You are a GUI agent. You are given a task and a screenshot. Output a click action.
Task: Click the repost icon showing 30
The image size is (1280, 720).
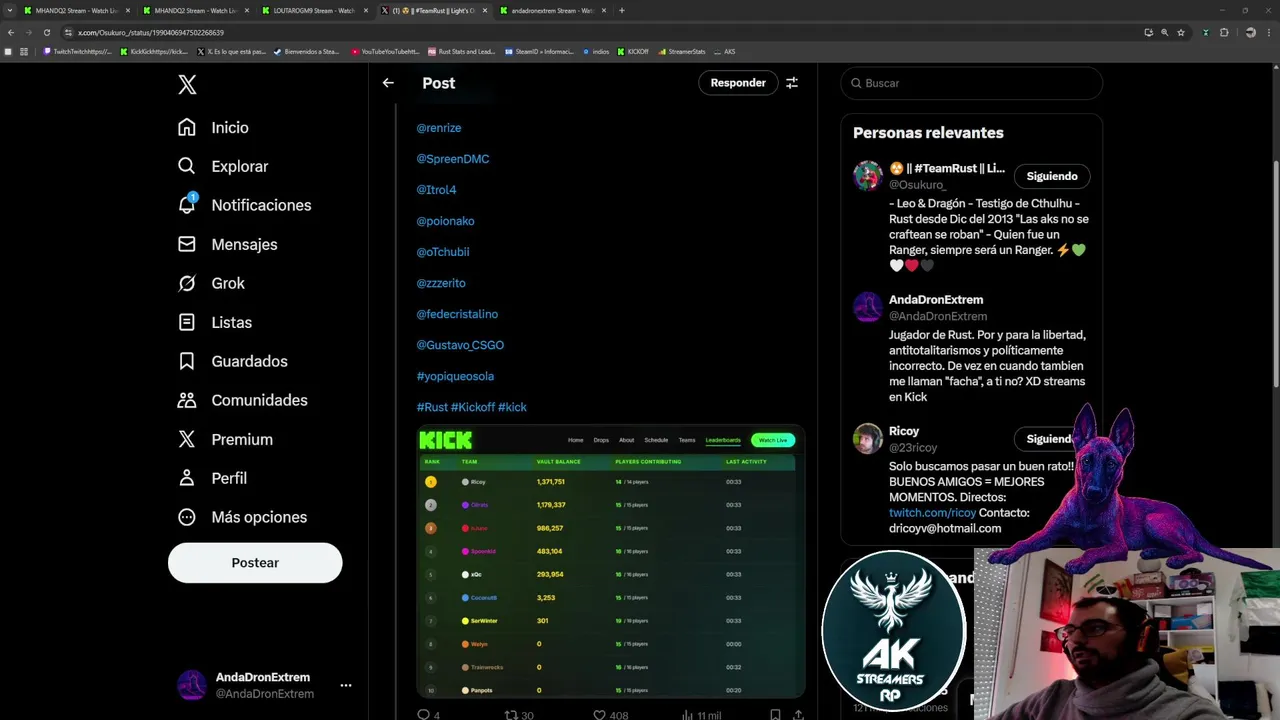(x=511, y=715)
